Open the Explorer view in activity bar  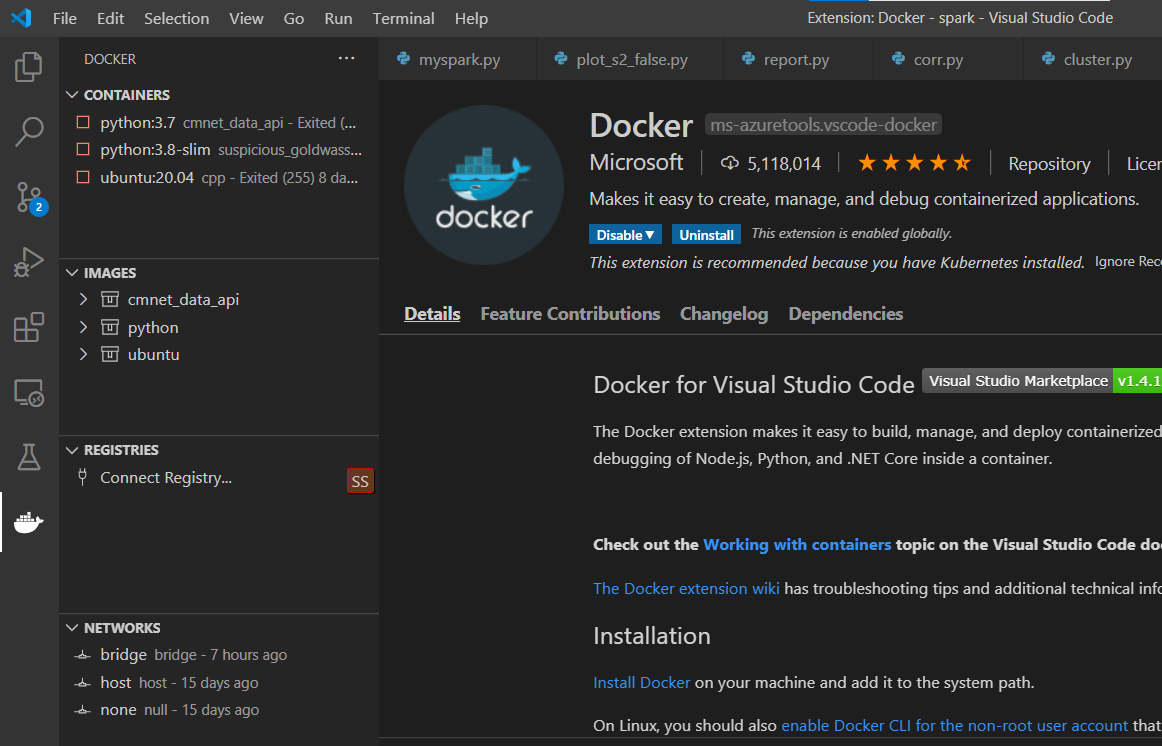click(29, 67)
